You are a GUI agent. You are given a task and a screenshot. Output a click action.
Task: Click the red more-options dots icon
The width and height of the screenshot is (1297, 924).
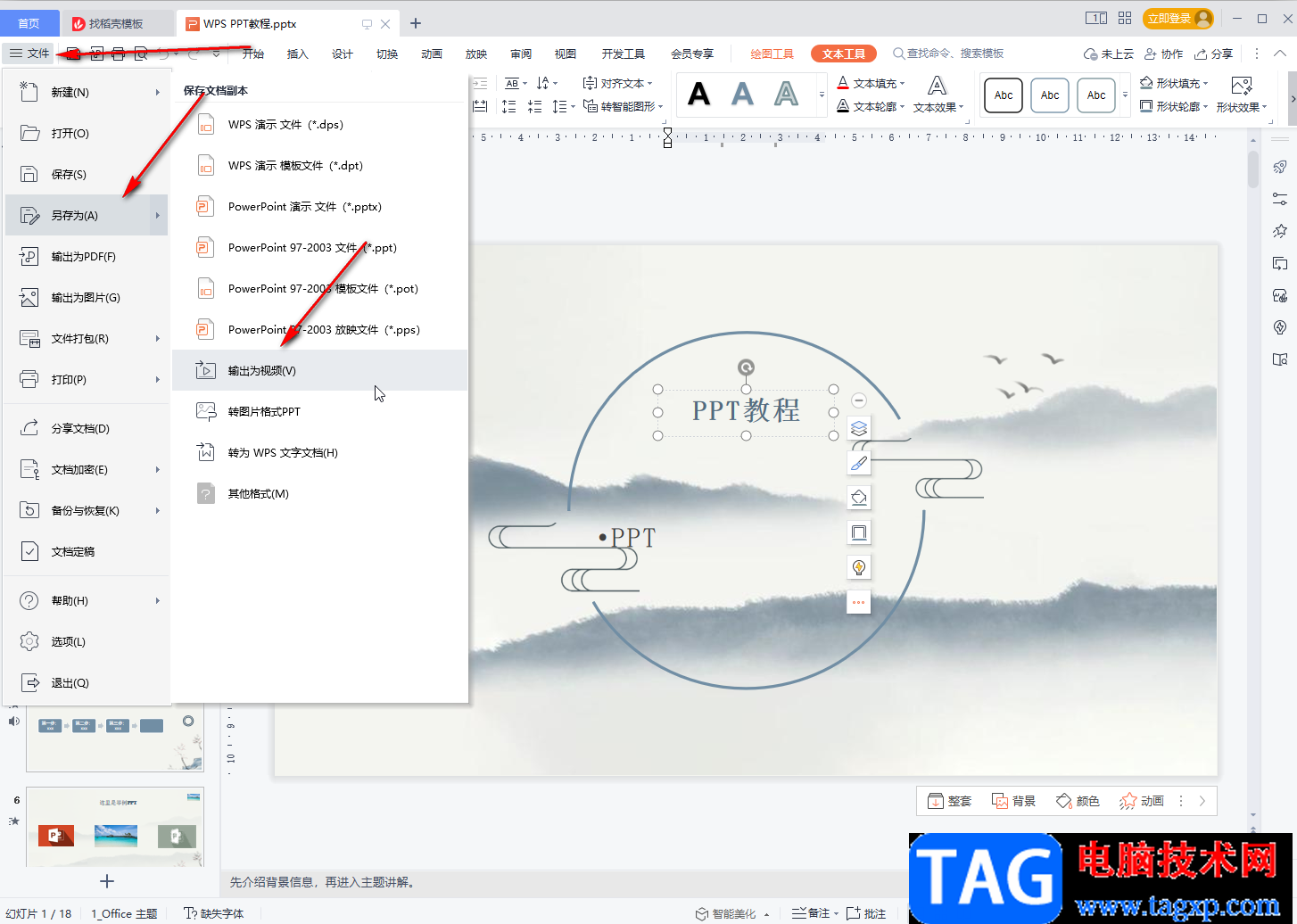[x=859, y=602]
